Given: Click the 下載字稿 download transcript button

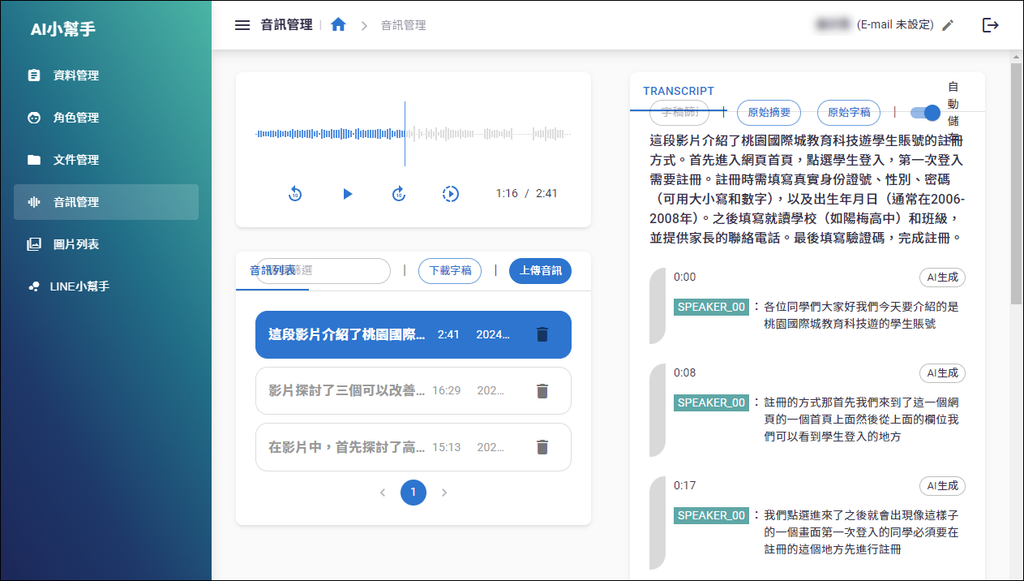Looking at the screenshot, I should pos(449,270).
